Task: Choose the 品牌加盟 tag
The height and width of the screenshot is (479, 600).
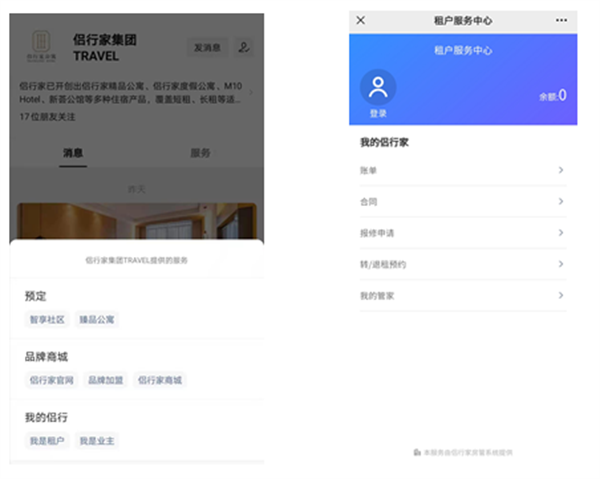Action: coord(105,380)
